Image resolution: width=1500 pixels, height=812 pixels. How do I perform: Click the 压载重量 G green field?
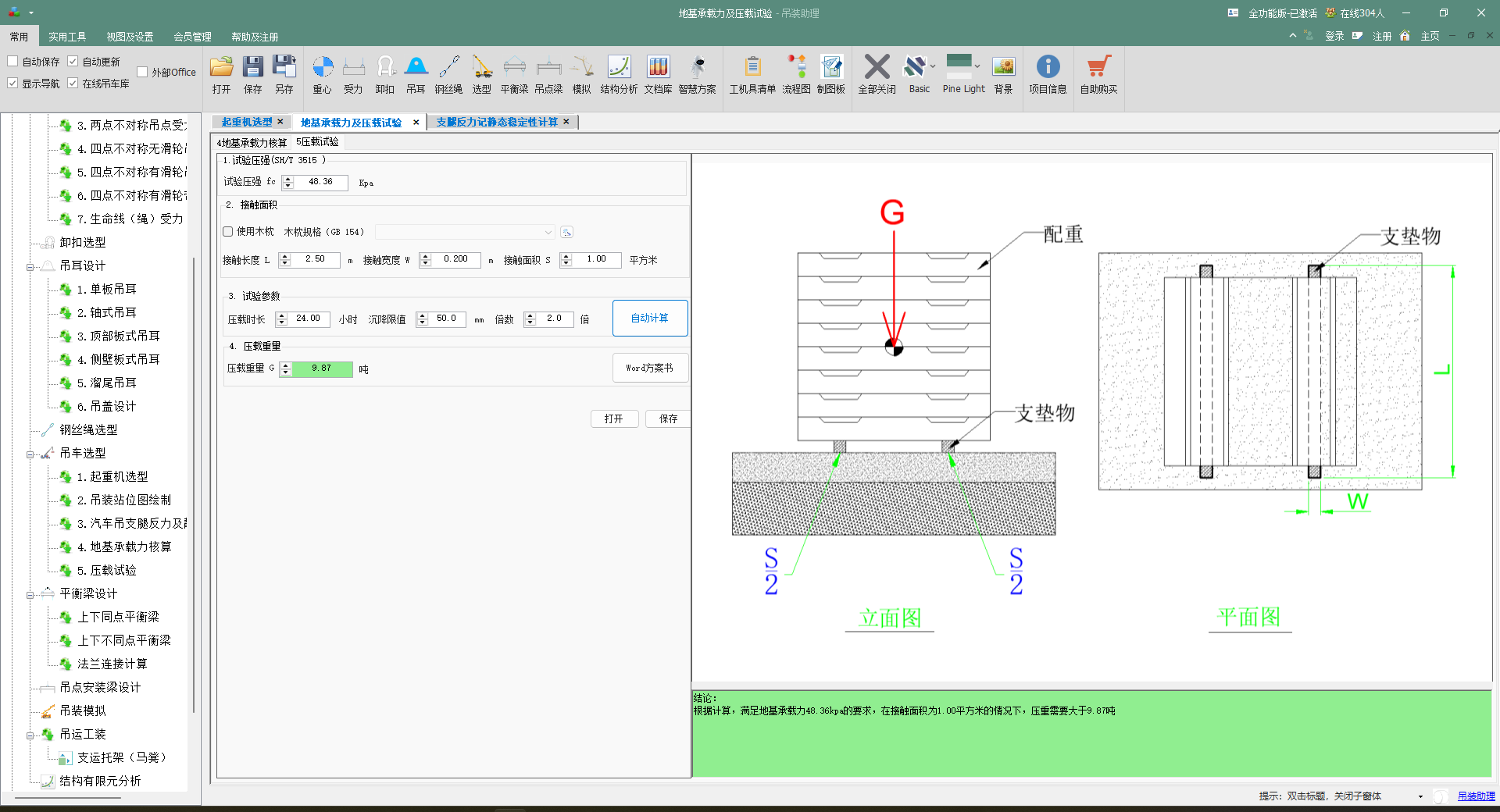click(322, 369)
